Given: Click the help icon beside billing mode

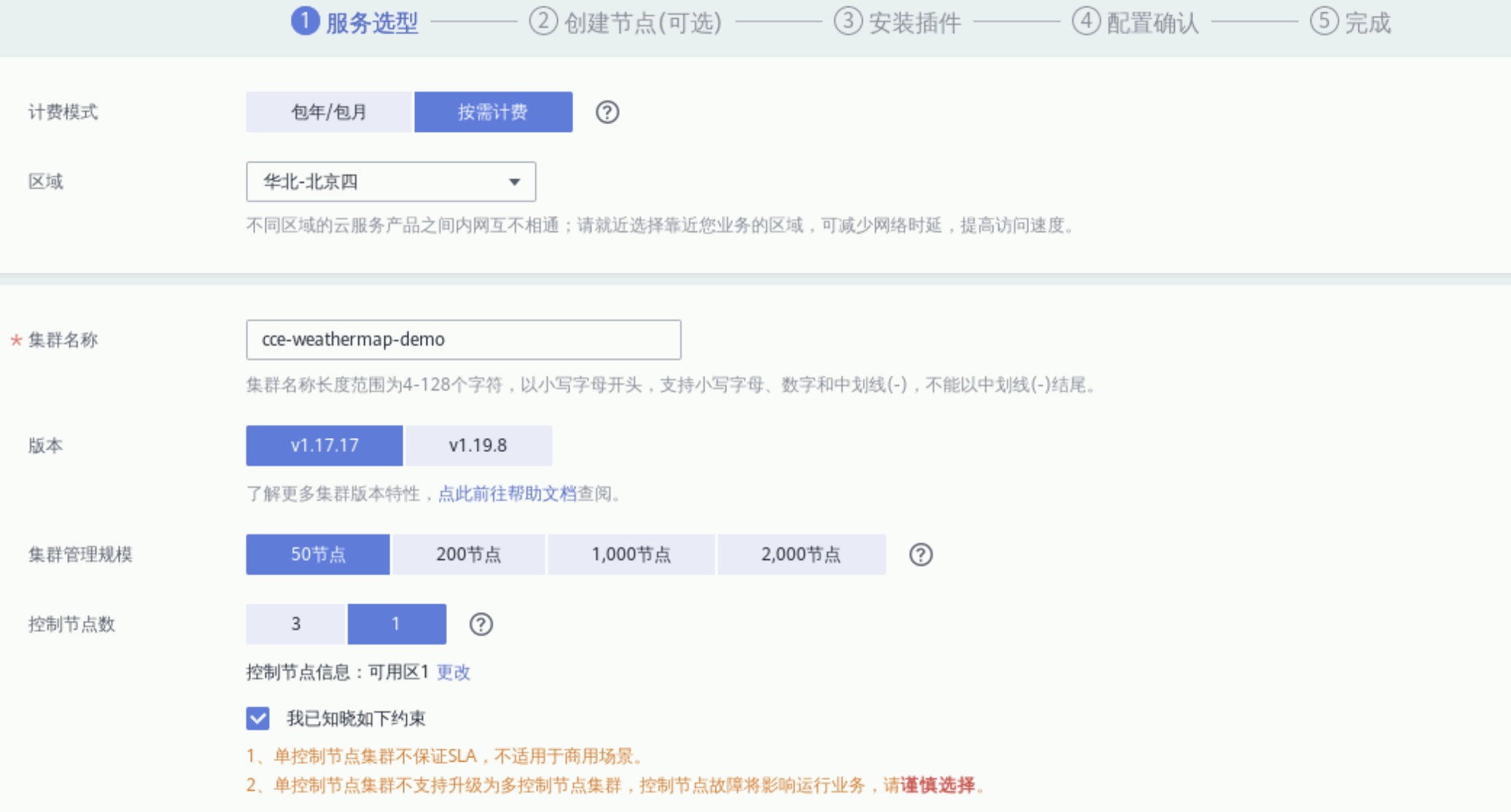Looking at the screenshot, I should click(607, 112).
